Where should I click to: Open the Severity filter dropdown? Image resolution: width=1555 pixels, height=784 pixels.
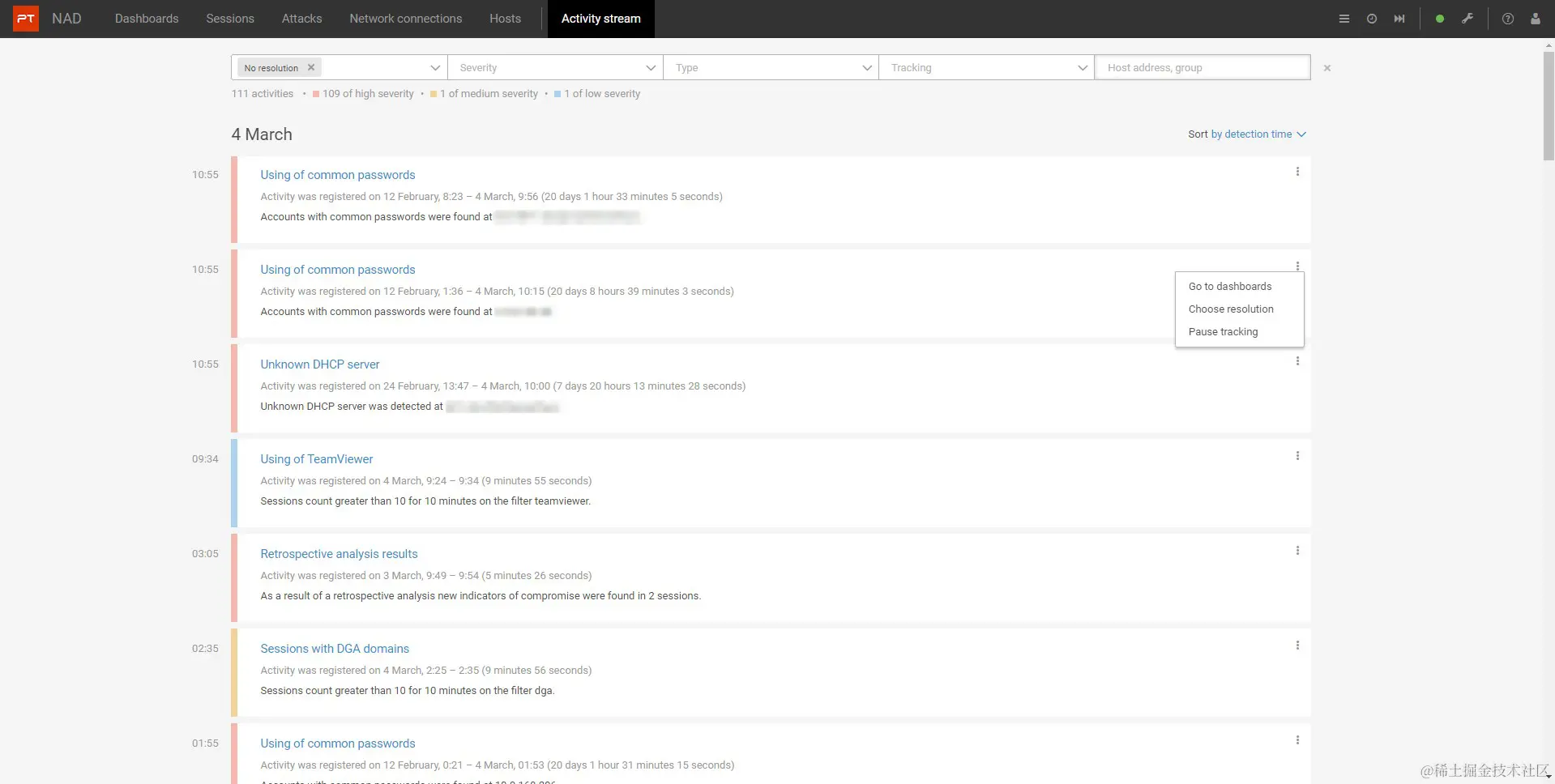555,67
